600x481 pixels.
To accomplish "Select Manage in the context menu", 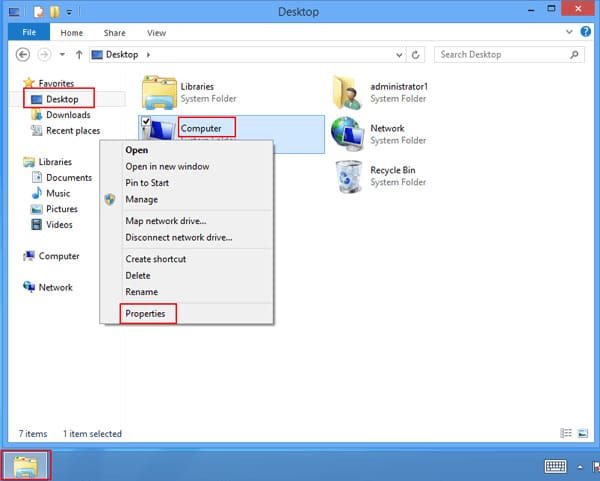I will point(141,199).
